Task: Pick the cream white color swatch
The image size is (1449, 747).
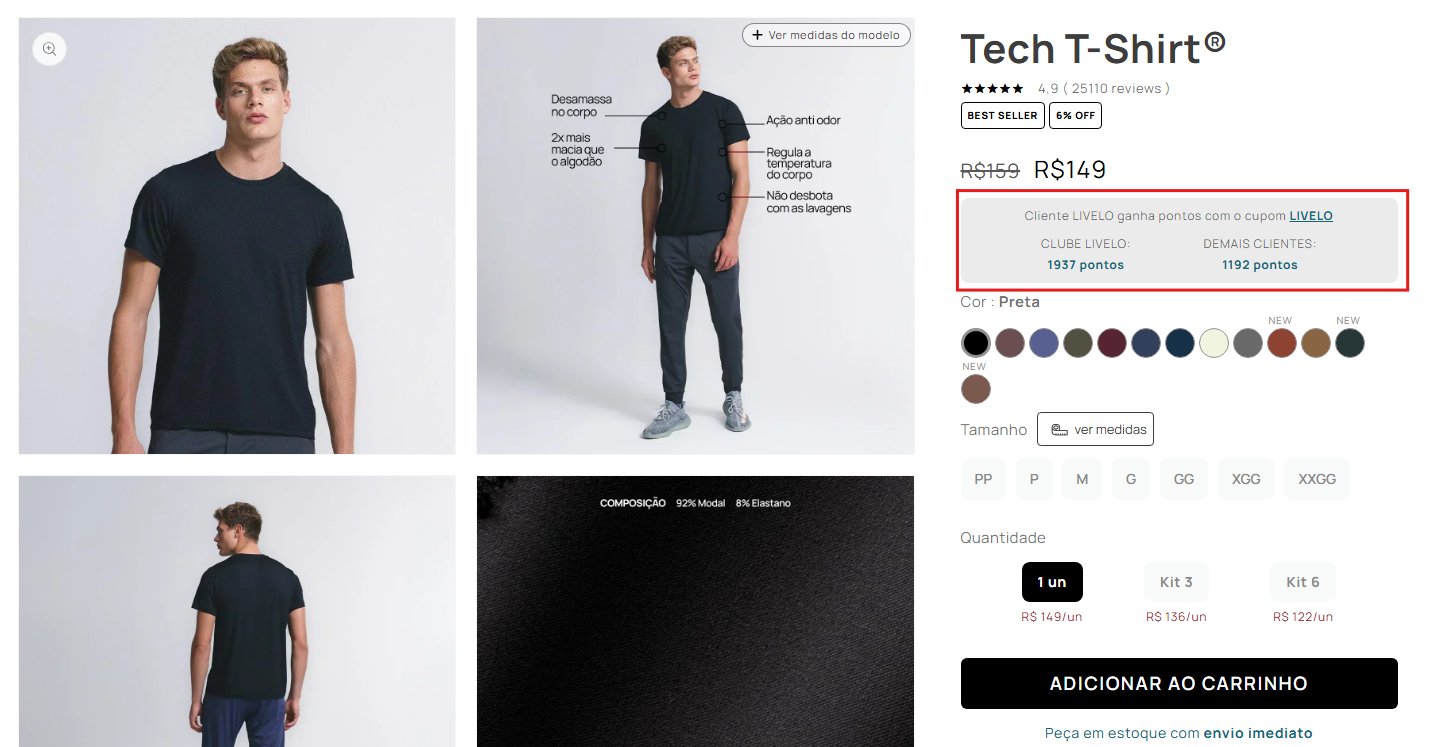Action: pos(1213,343)
